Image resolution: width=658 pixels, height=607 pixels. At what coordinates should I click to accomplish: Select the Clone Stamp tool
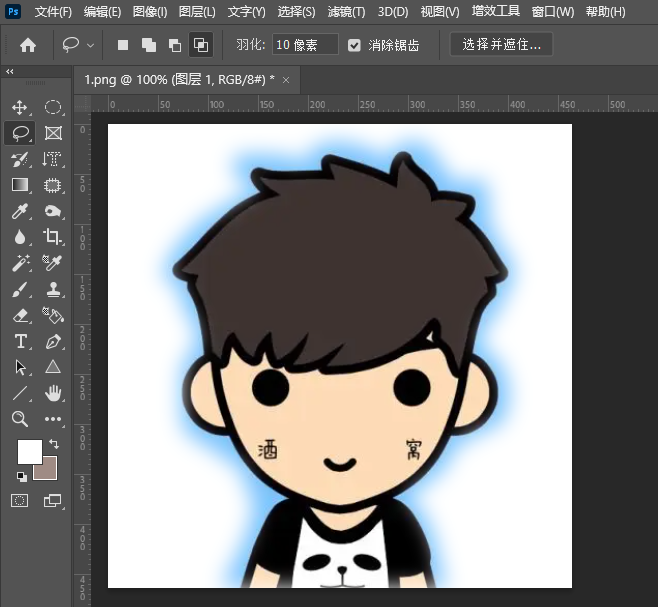click(x=53, y=289)
